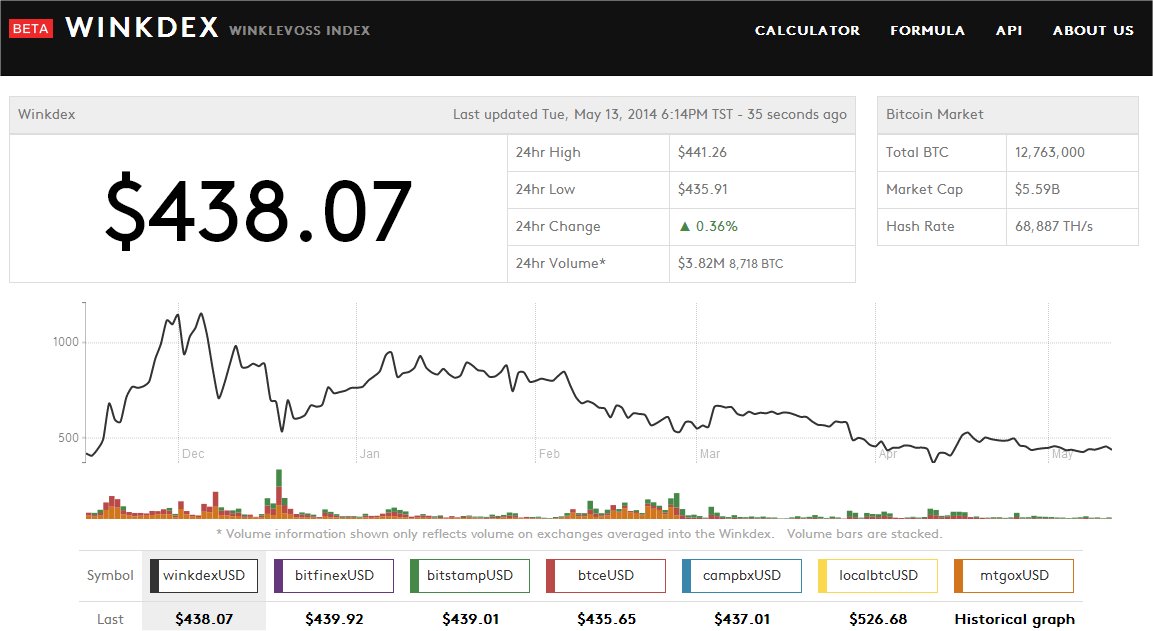Toggle the winkdexUSD symbol series
The height and width of the screenshot is (631, 1153).
point(204,575)
